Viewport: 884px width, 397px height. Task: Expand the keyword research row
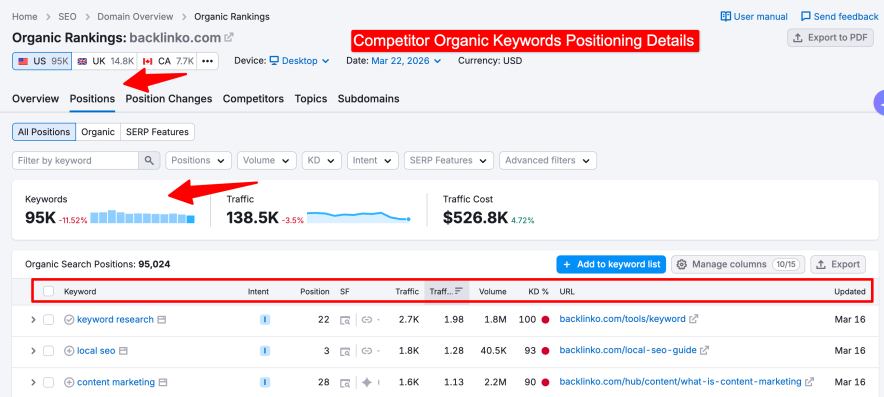click(x=33, y=320)
